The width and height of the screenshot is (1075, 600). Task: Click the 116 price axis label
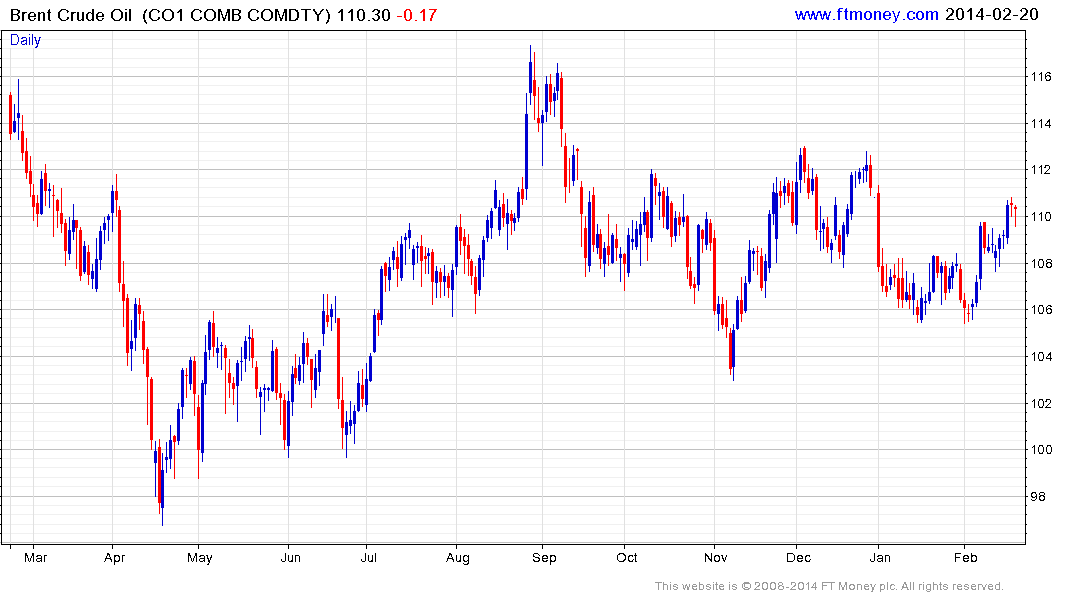click(x=1041, y=77)
